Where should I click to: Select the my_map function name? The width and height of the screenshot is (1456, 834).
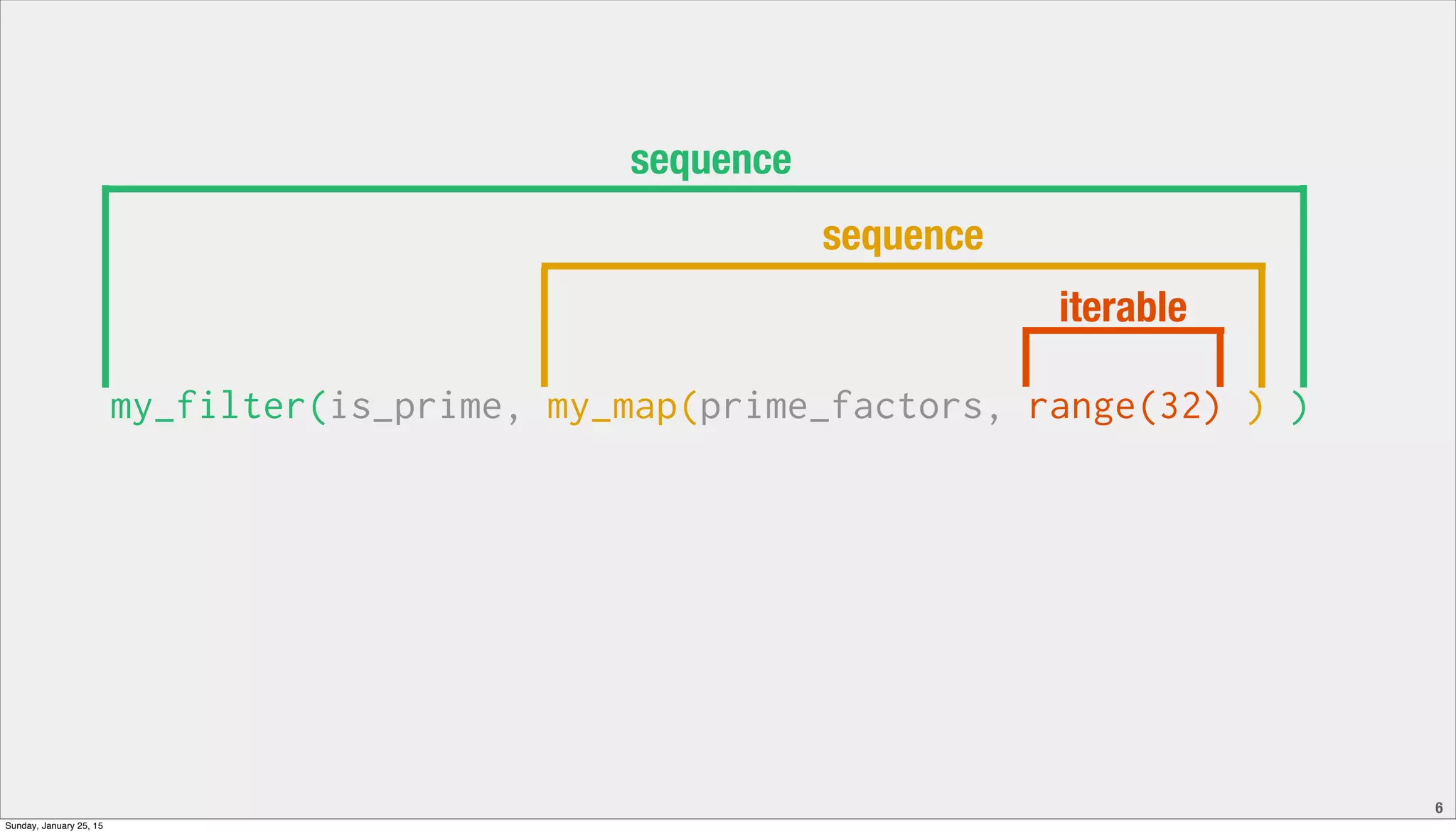coord(611,407)
